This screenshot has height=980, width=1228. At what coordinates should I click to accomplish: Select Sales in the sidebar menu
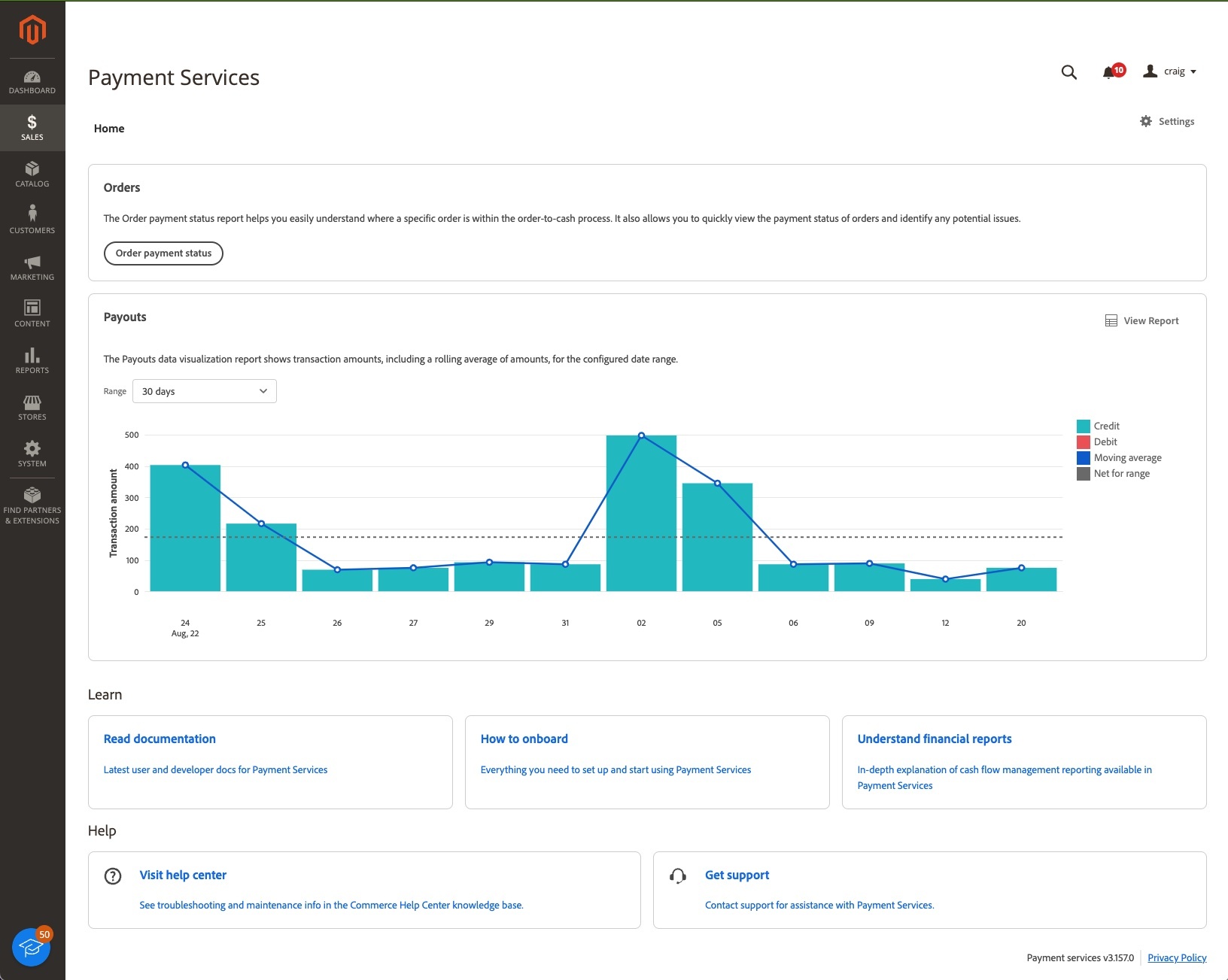[32, 127]
